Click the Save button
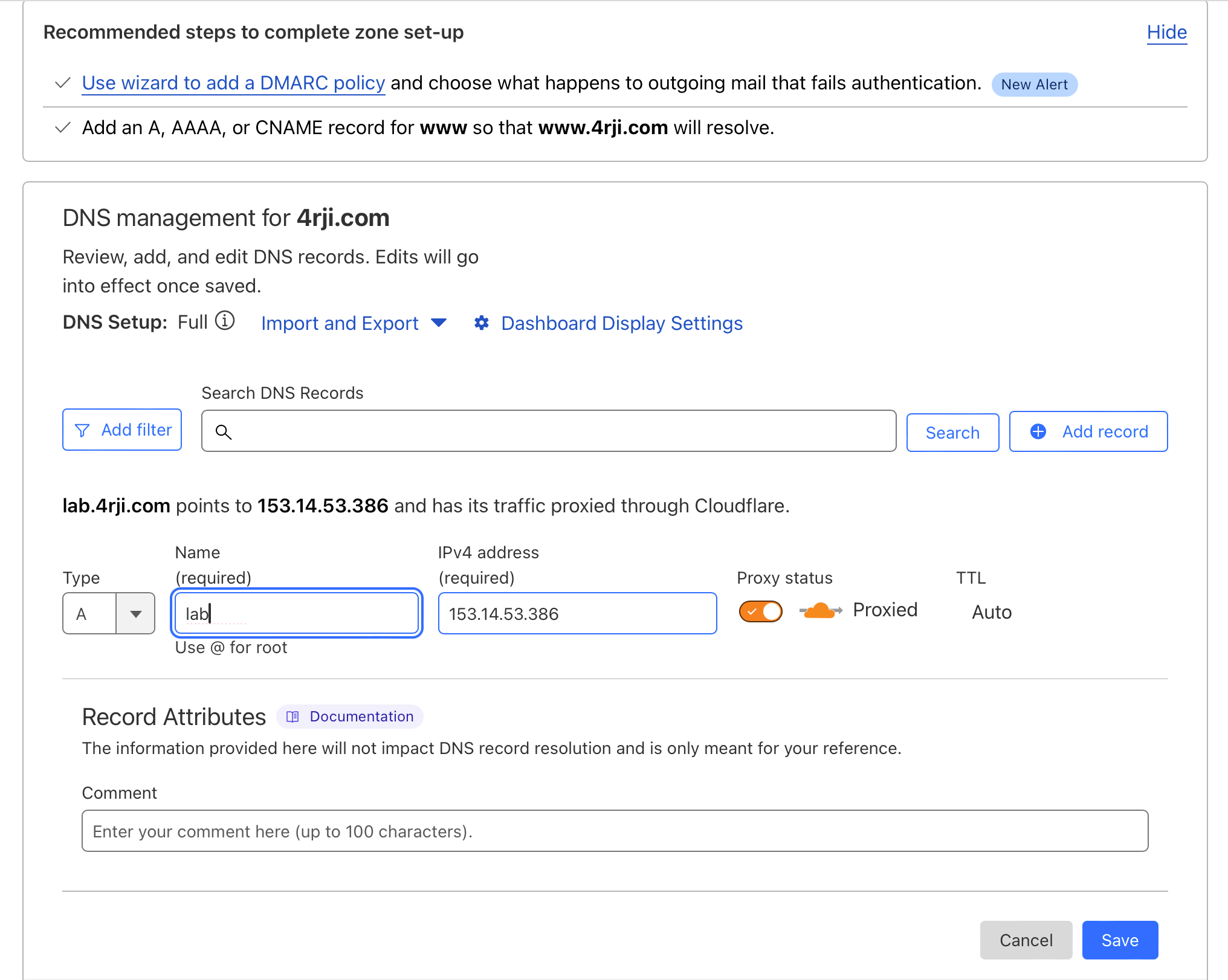This screenshot has width=1228, height=980. coord(1119,940)
